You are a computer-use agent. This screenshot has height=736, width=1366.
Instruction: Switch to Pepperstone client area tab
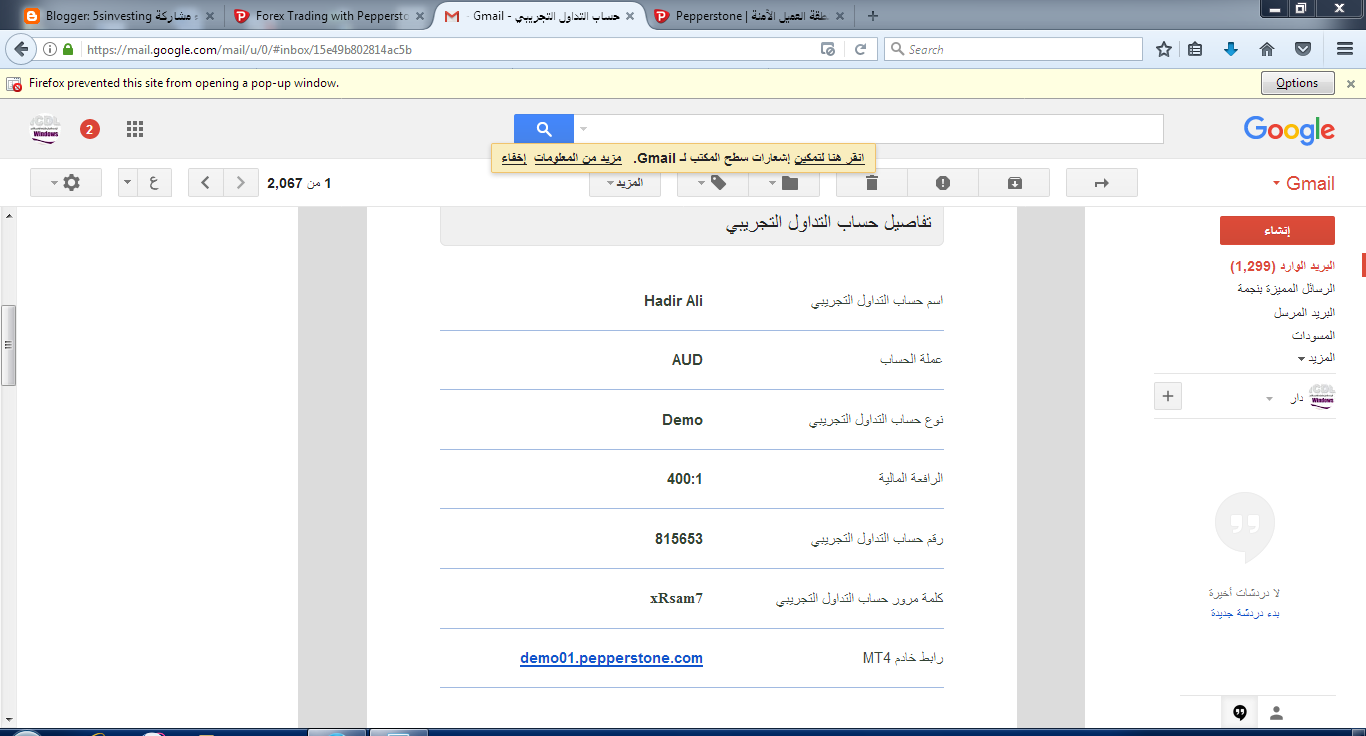point(749,16)
